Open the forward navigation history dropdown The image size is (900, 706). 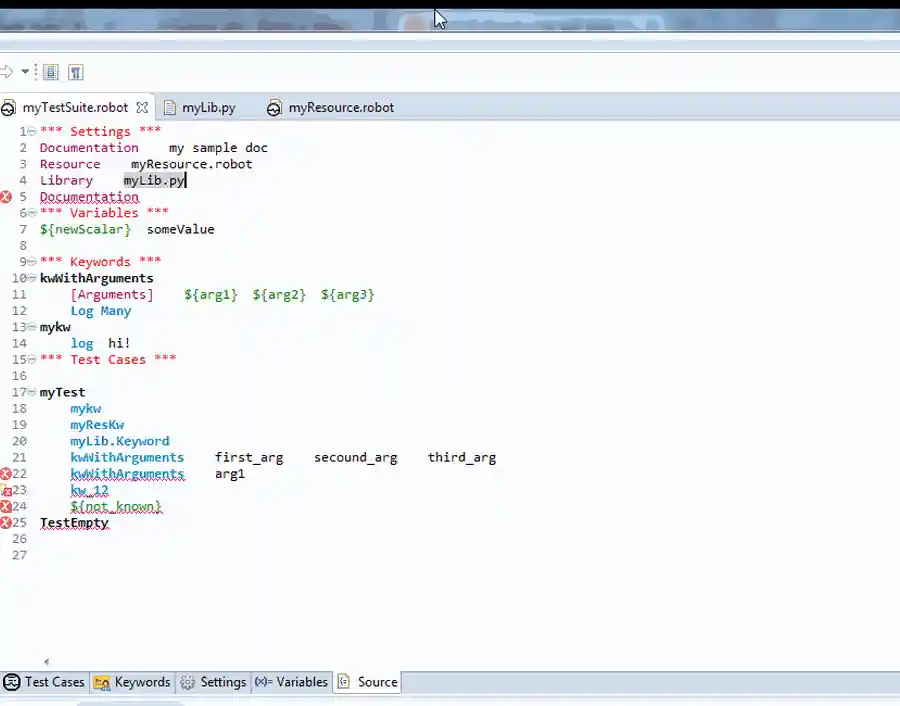point(25,72)
